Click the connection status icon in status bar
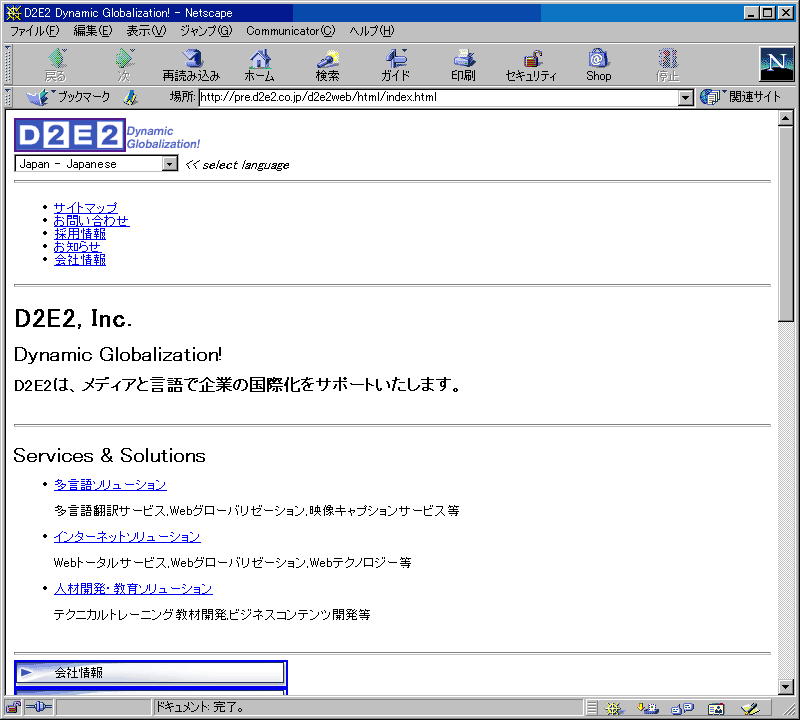 tap(39, 707)
